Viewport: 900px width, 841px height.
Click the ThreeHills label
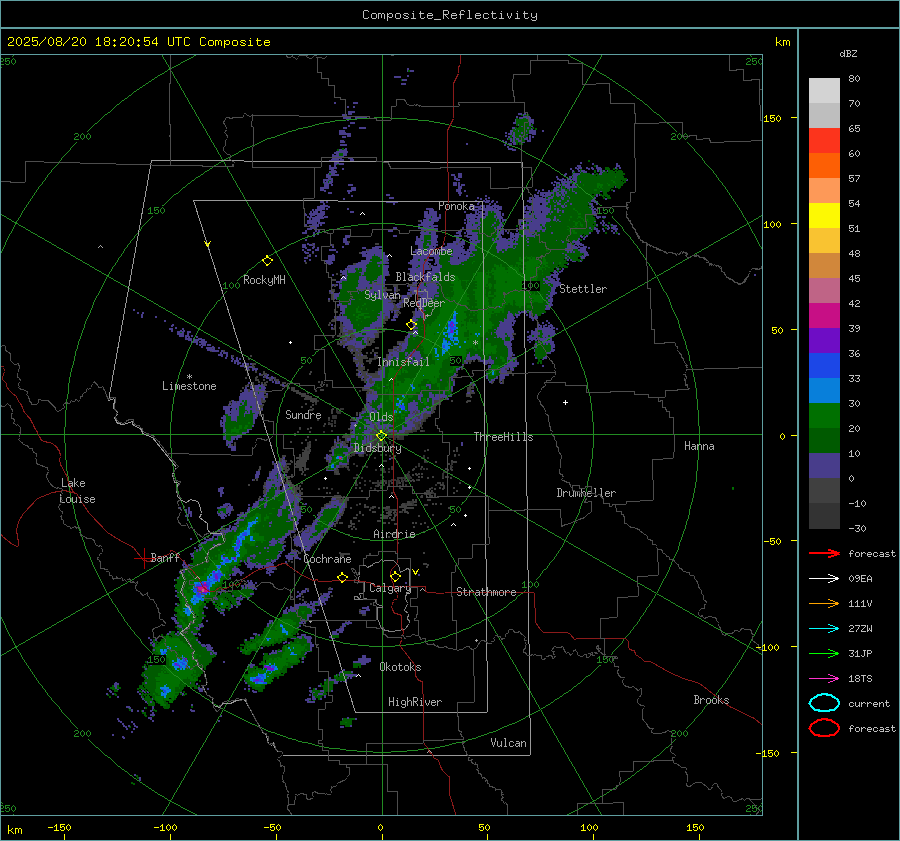pos(503,437)
